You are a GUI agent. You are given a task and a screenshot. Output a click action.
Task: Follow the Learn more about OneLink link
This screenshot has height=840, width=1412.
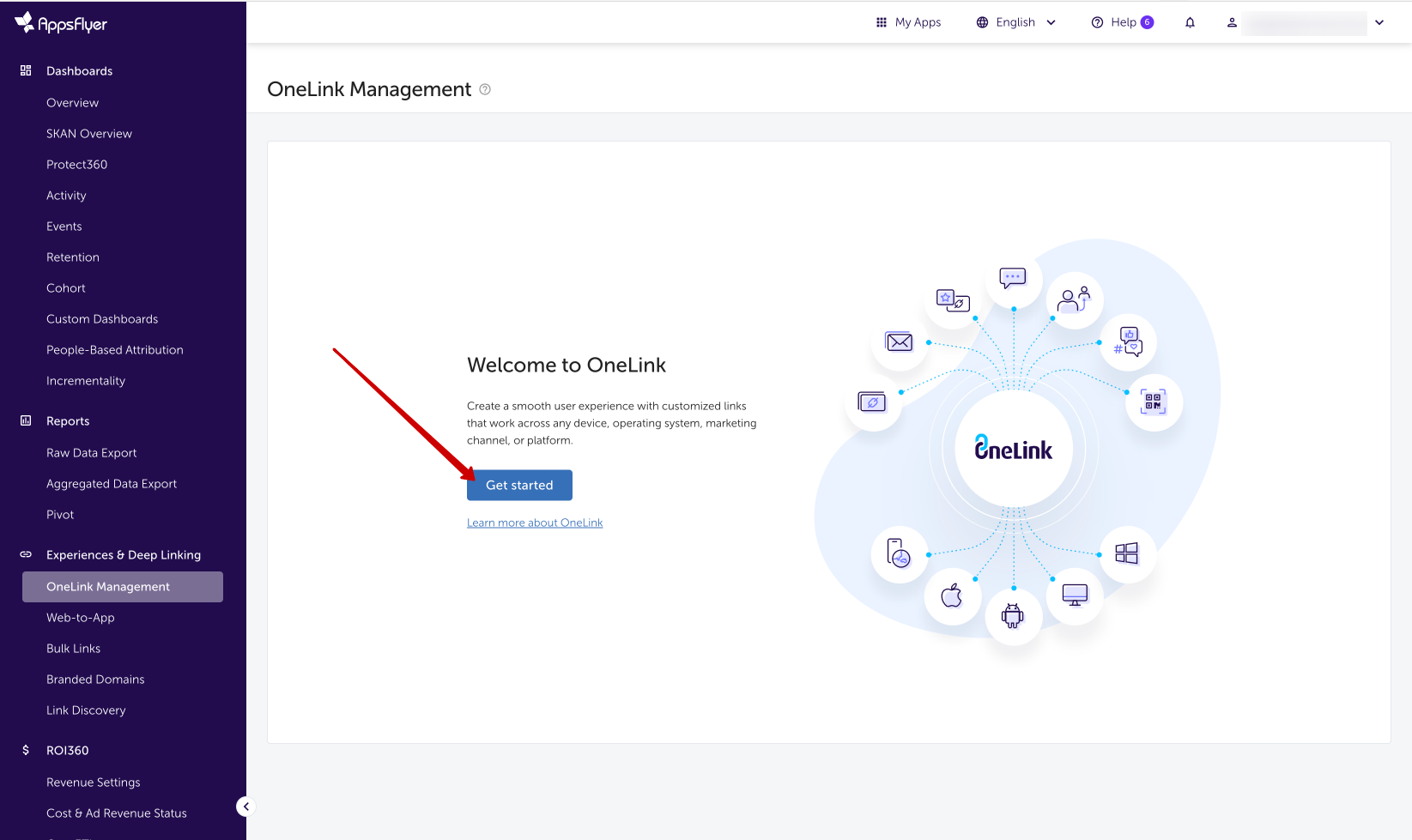click(x=535, y=523)
